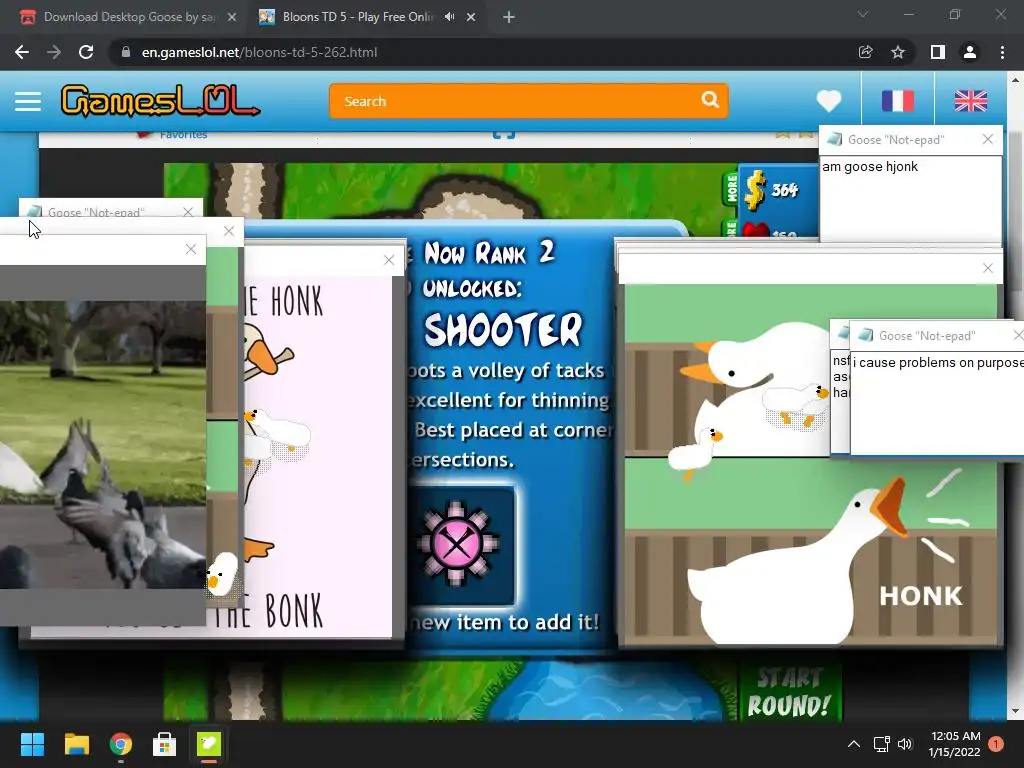This screenshot has height=768, width=1024.
Task: Click the Favorites link above the game
Action: [183, 135]
